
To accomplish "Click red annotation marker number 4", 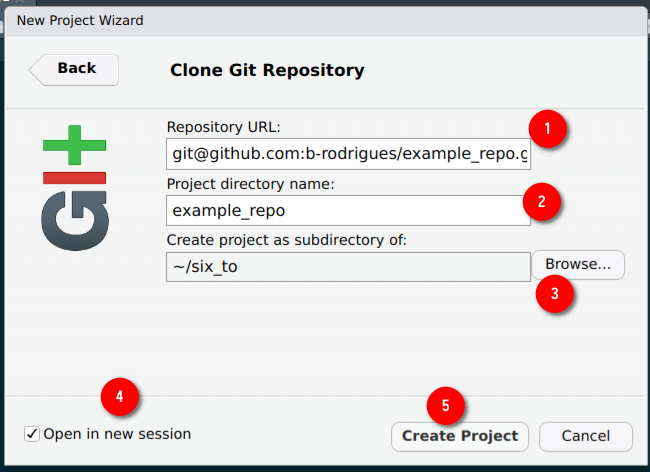I will (119, 397).
